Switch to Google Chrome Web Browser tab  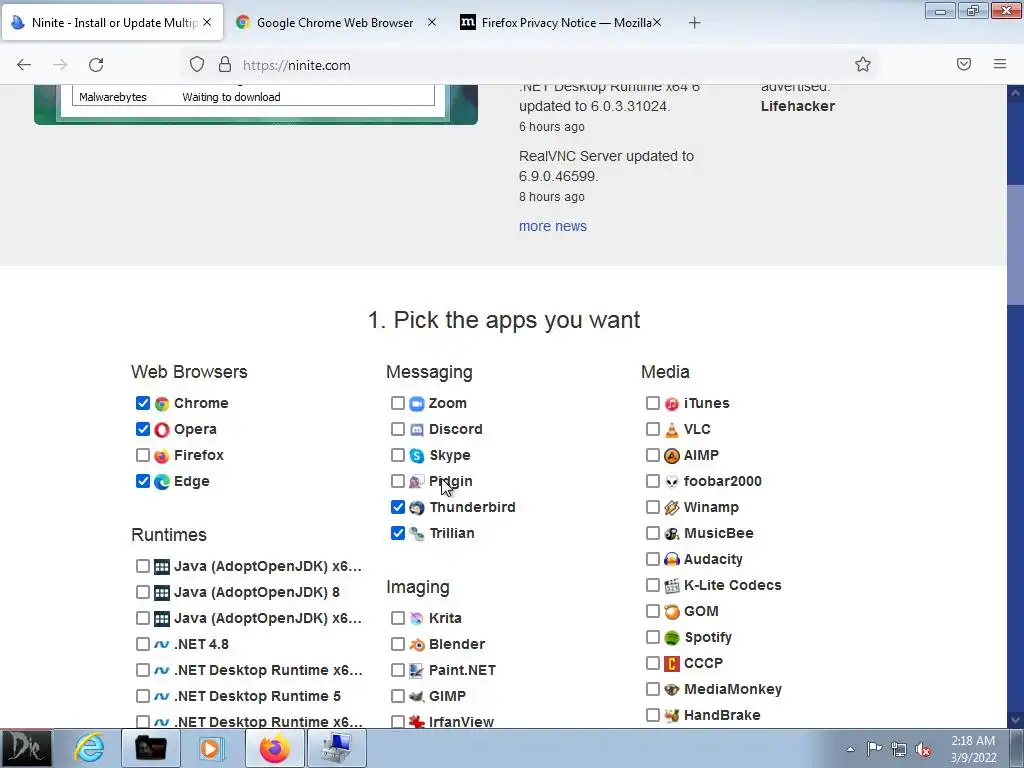334,22
